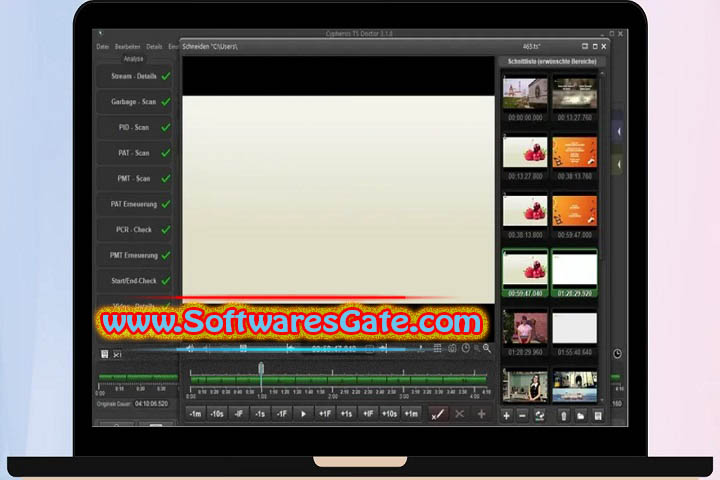Select the PCR - Check step
Screen dimensions: 720x480
pyautogui.click(x=135, y=230)
